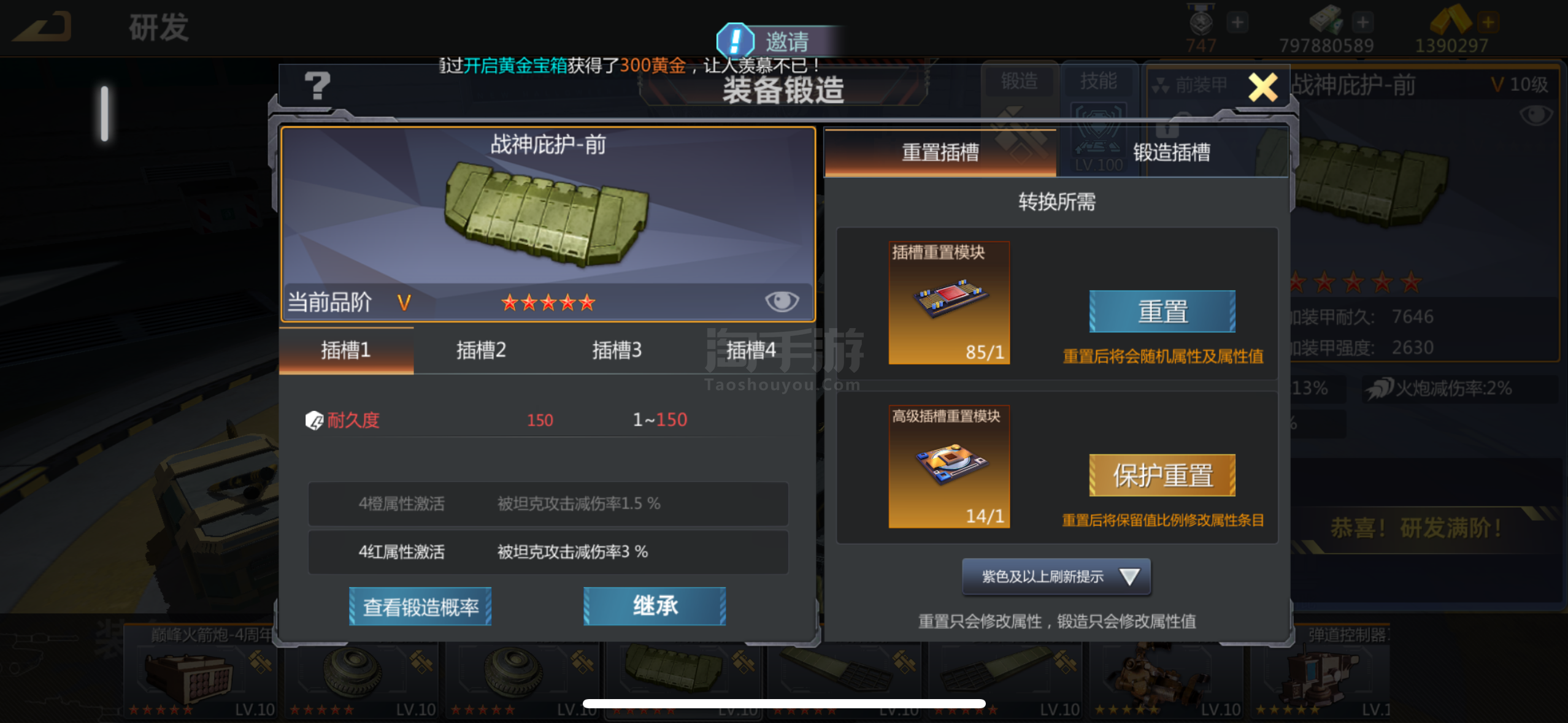
Task: Select the 耐久度 attribute icon
Action: [x=314, y=421]
